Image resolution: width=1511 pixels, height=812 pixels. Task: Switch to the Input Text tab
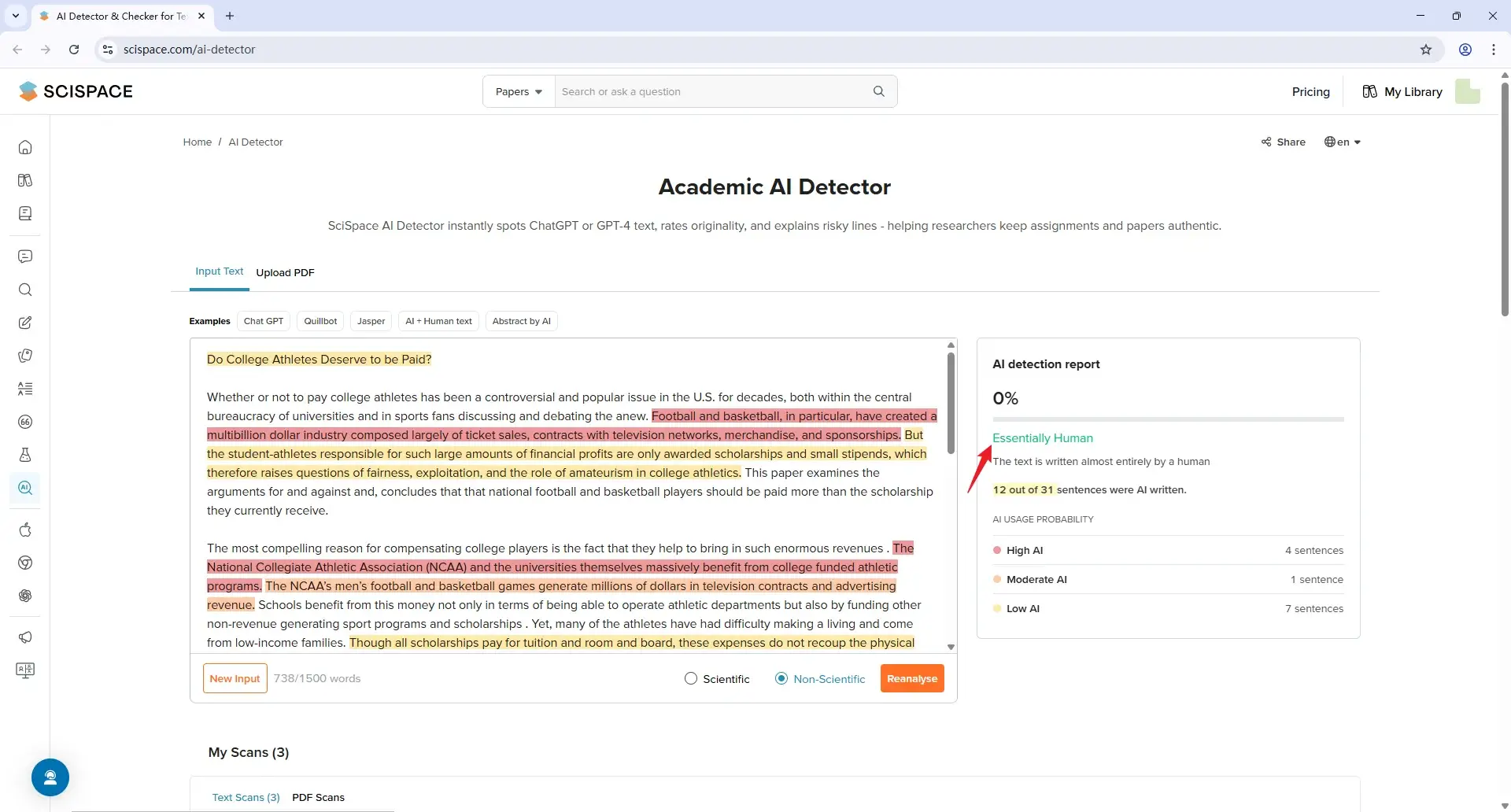point(220,271)
